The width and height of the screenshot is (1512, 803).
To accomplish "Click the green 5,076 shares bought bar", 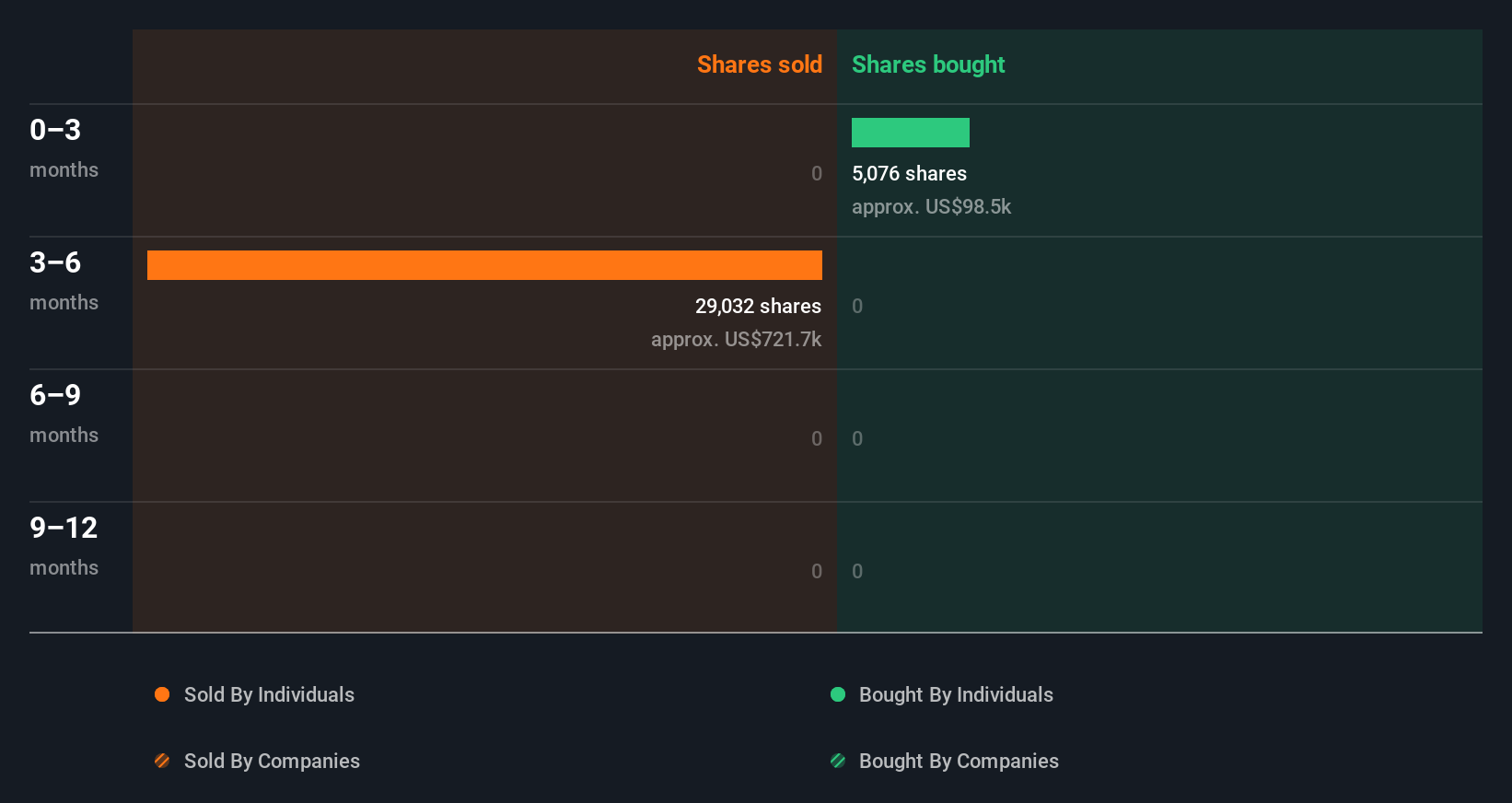I will (911, 133).
